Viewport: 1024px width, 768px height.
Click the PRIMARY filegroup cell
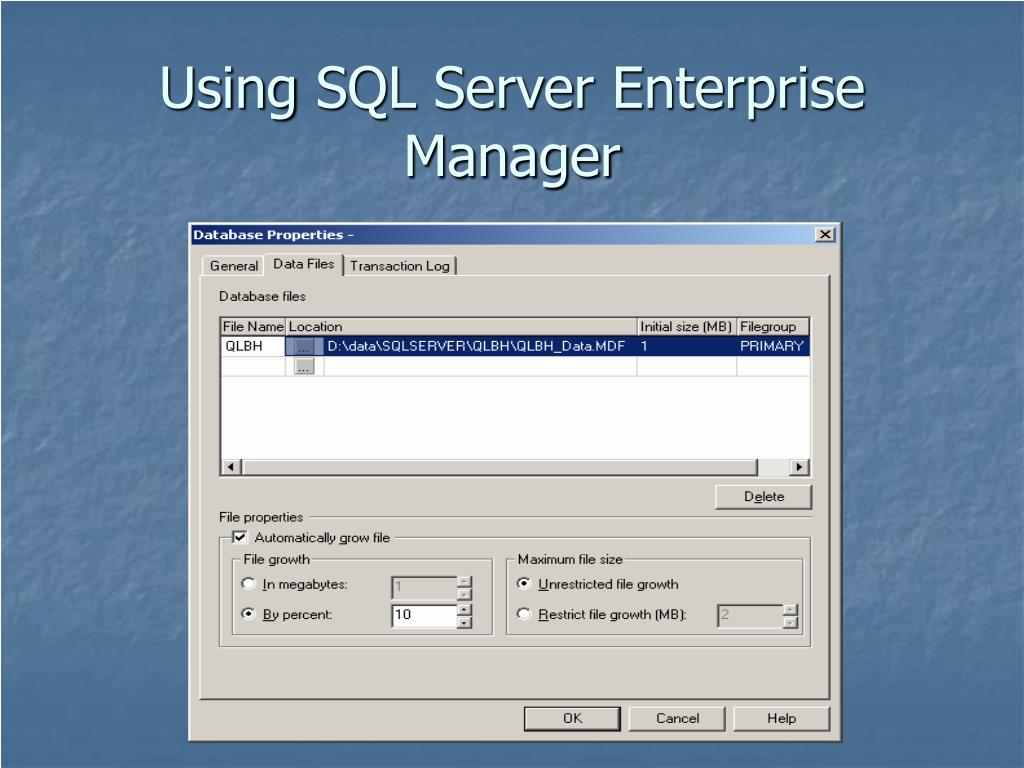[773, 346]
